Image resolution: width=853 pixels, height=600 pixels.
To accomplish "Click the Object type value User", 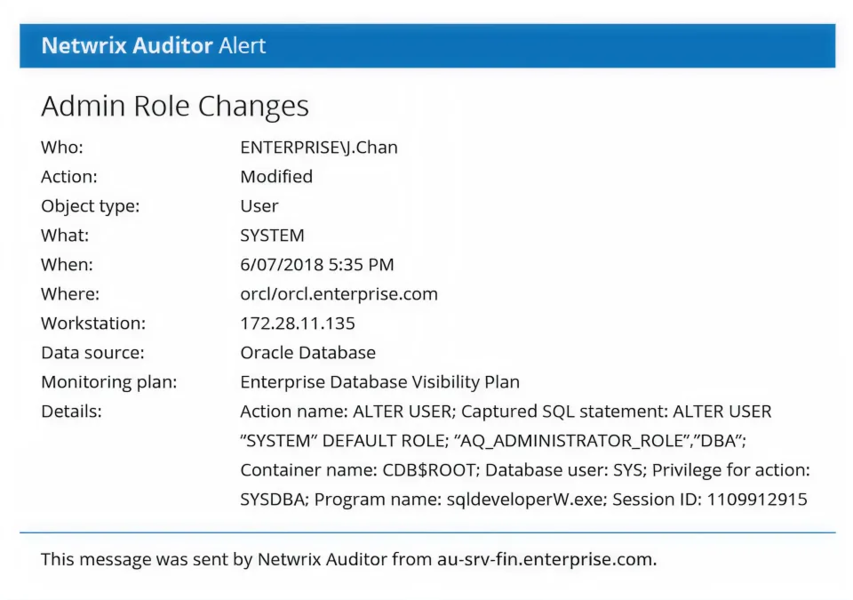I will click(259, 206).
